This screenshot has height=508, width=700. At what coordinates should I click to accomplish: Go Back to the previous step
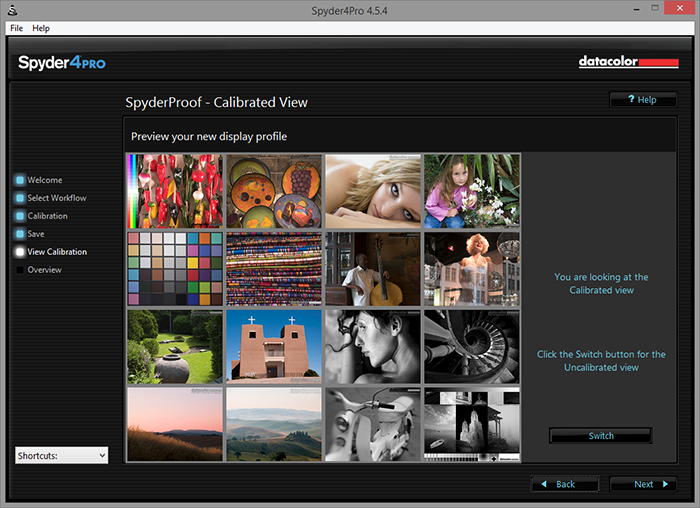pyautogui.click(x=564, y=484)
